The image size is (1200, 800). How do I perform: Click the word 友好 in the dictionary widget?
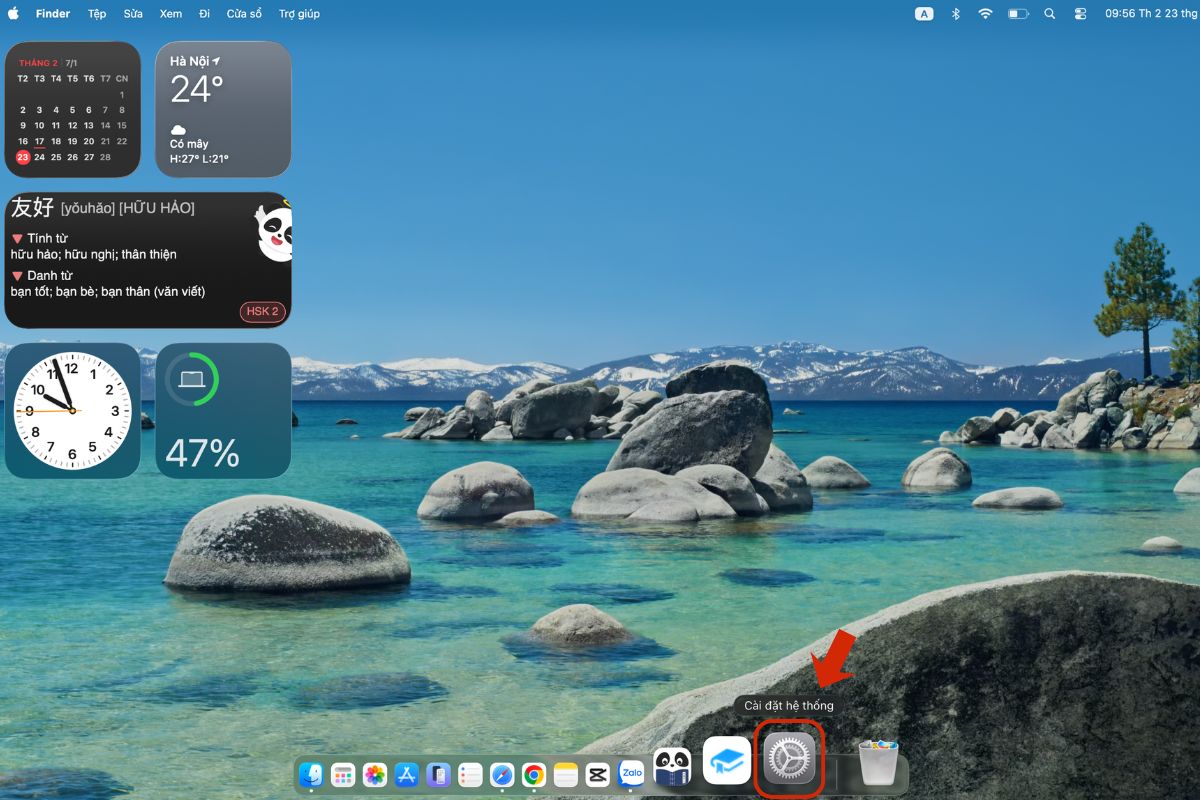32,207
